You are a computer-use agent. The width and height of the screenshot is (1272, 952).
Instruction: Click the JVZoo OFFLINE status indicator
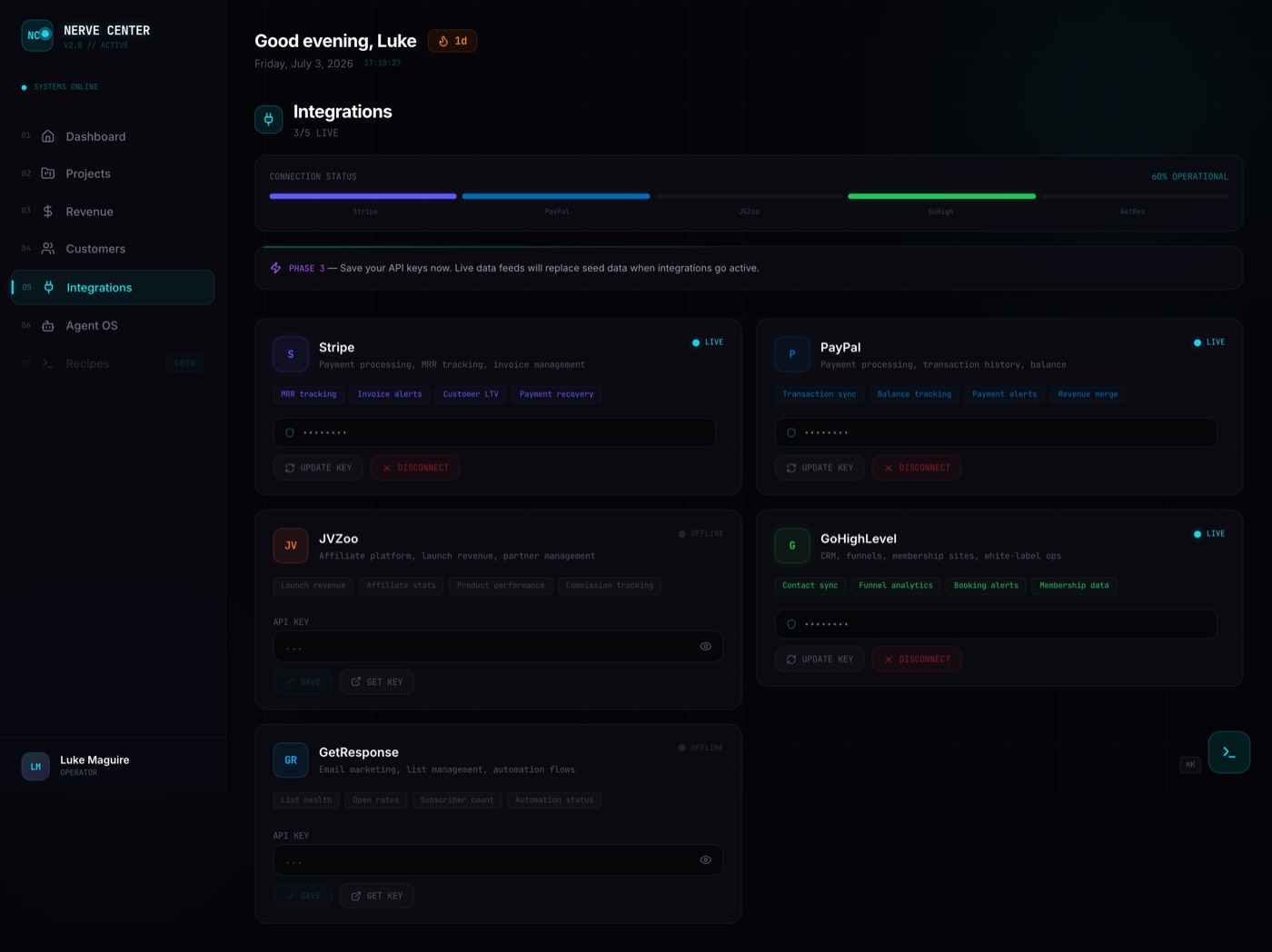click(x=701, y=534)
